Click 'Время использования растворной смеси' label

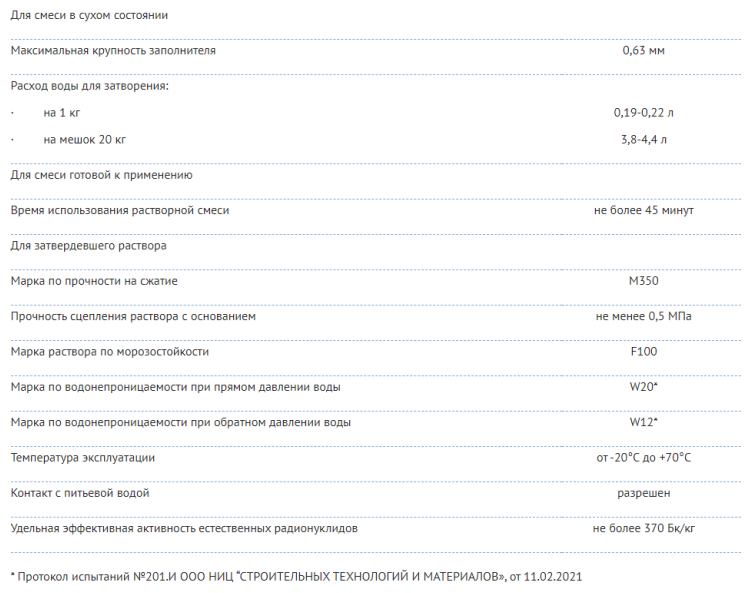click(x=120, y=210)
